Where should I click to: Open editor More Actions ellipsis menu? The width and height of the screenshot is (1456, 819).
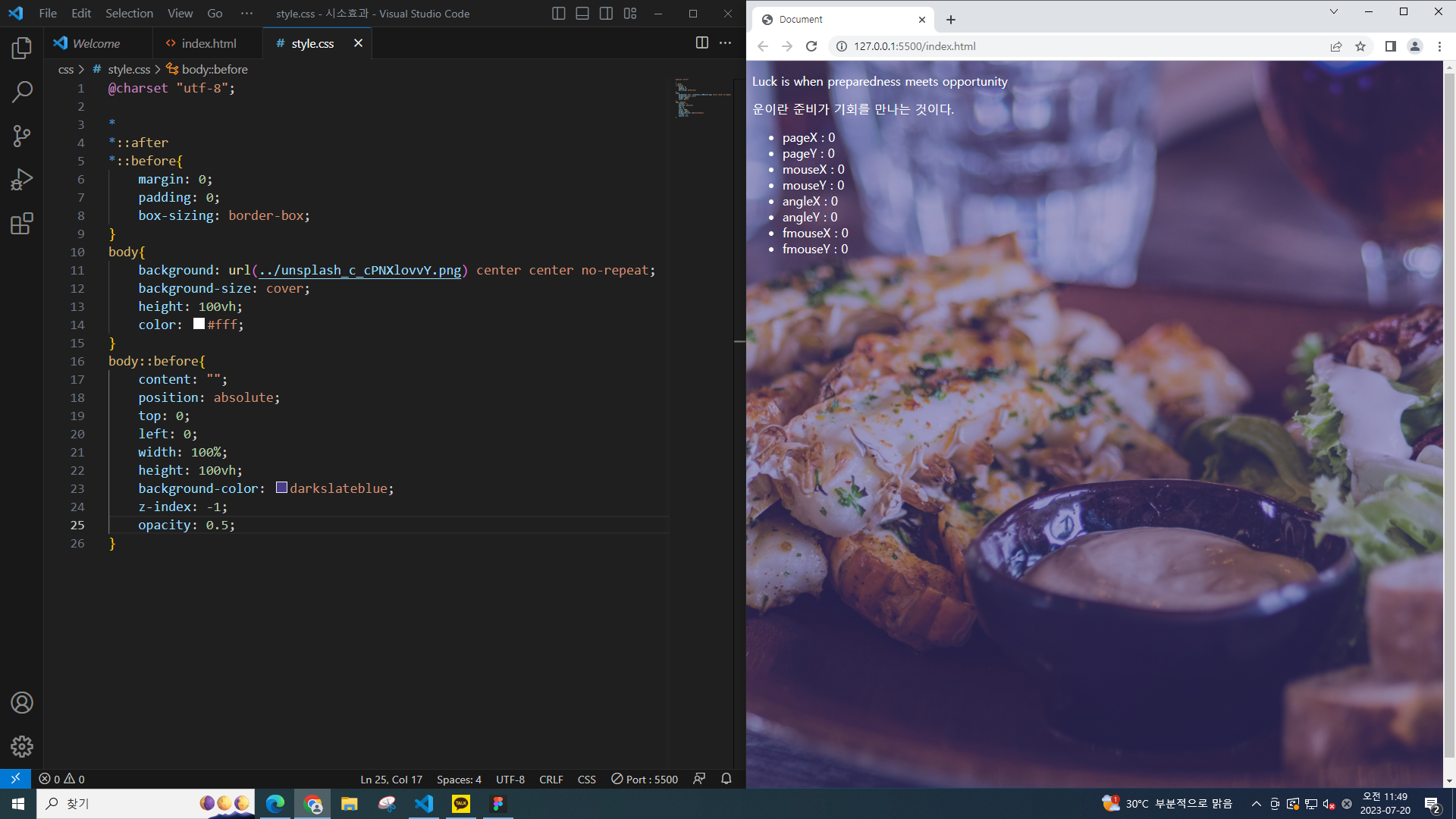(725, 43)
